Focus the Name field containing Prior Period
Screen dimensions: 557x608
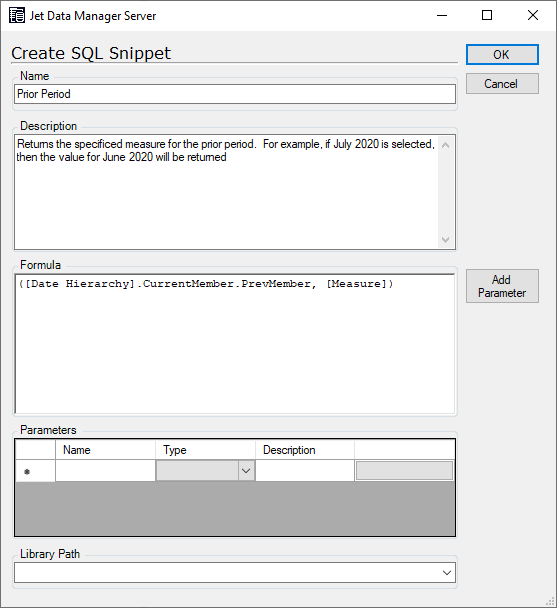pyautogui.click(x=235, y=94)
